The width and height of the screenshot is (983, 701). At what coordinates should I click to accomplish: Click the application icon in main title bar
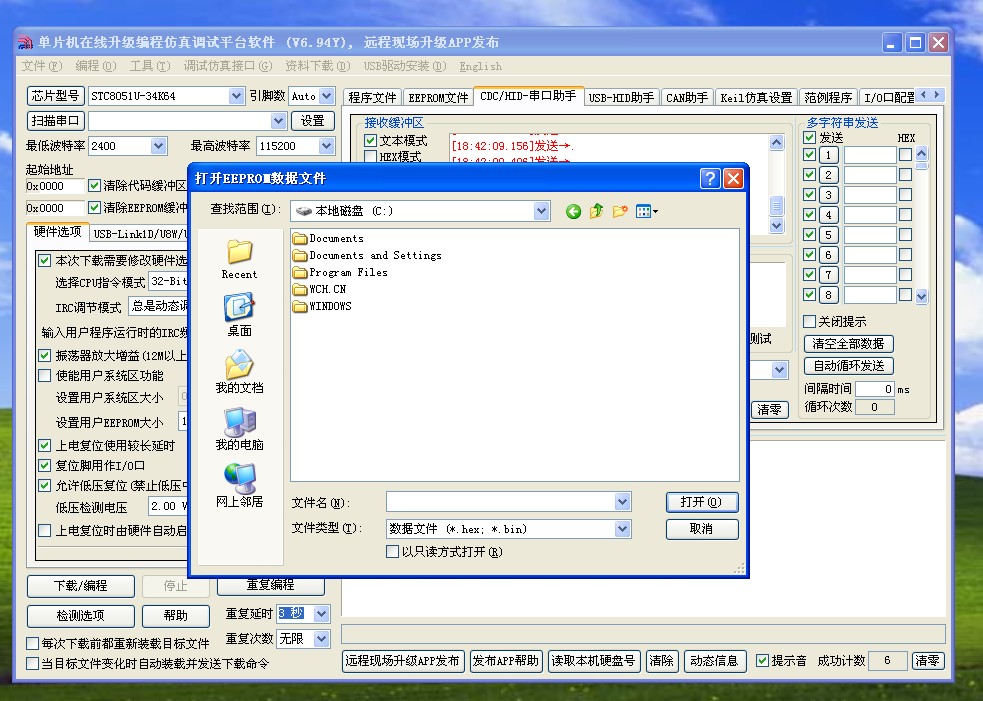pyautogui.click(x=25, y=43)
